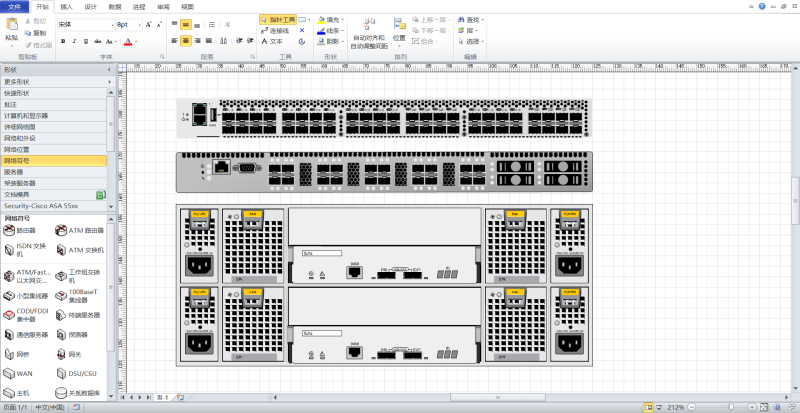Click the red font color A icon
The image size is (800, 413).
[x=128, y=41]
